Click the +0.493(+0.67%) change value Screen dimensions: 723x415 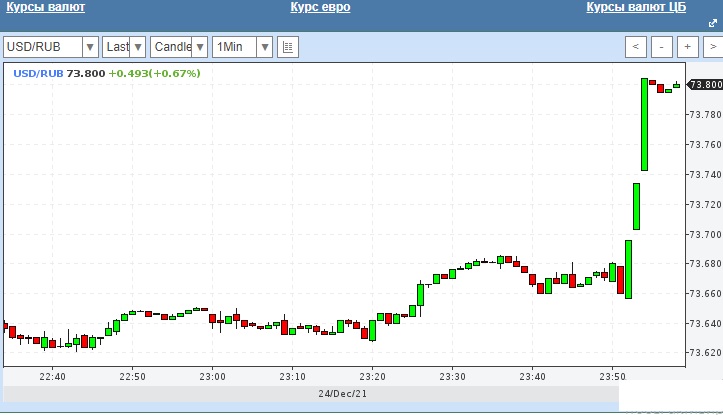click(154, 73)
